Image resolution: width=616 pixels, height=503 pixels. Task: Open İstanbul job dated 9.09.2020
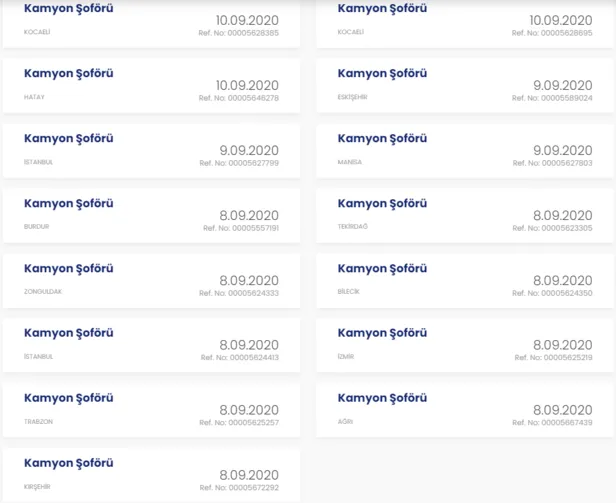coord(68,139)
